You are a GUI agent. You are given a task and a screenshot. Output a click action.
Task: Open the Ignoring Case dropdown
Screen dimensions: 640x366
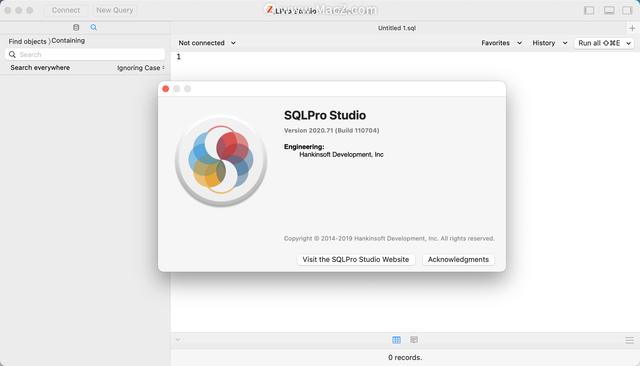point(141,68)
